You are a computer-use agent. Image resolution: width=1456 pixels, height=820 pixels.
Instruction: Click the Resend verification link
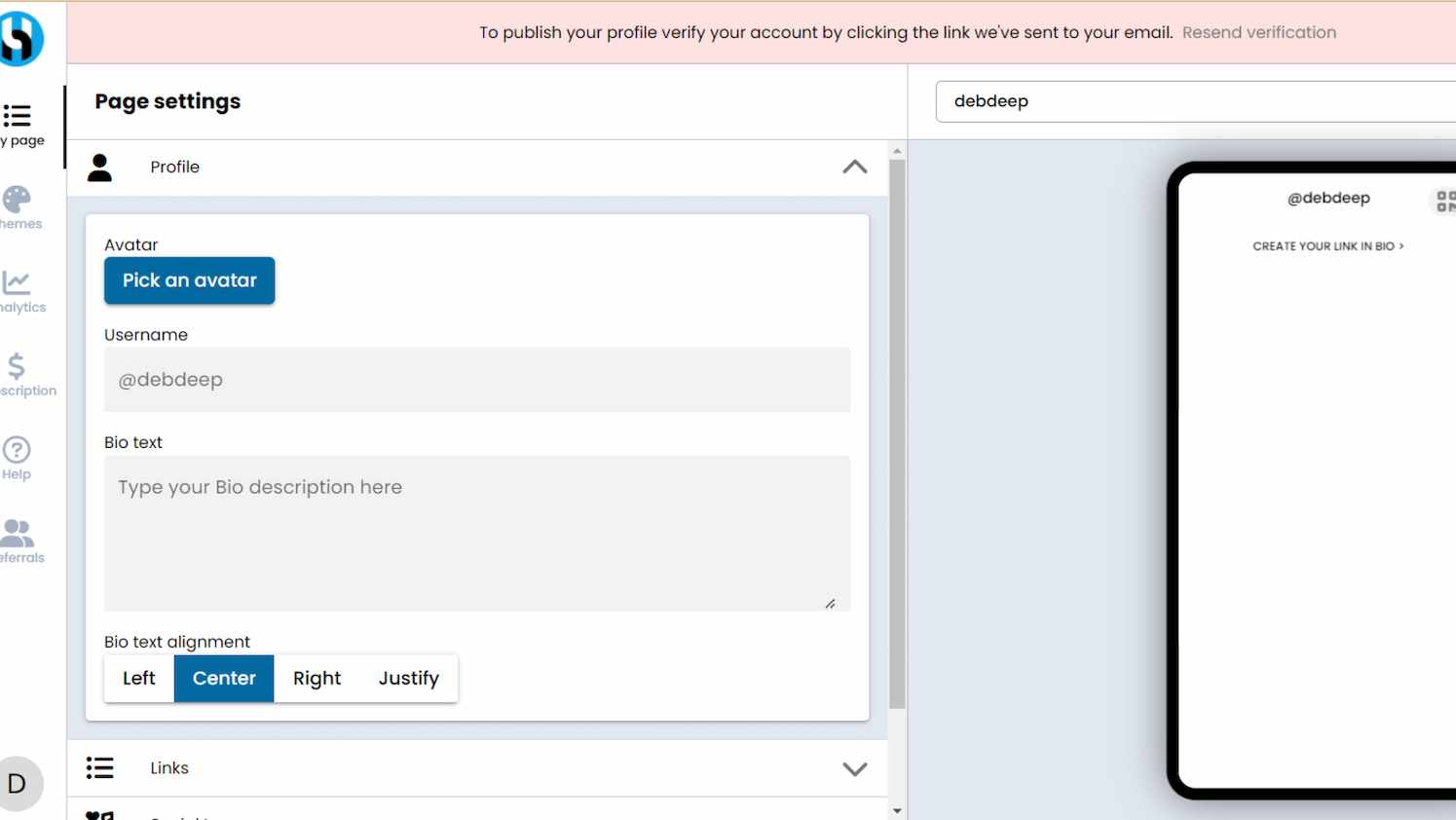click(1258, 32)
